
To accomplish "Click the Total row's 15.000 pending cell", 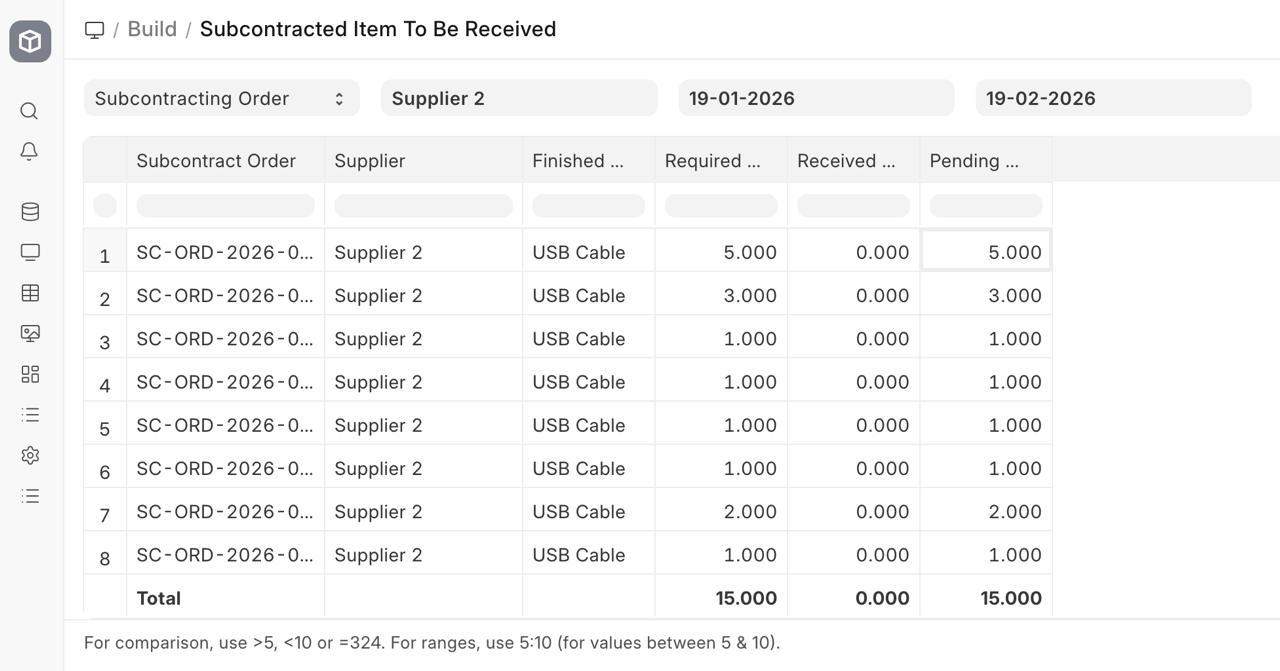I will 1010,598.
